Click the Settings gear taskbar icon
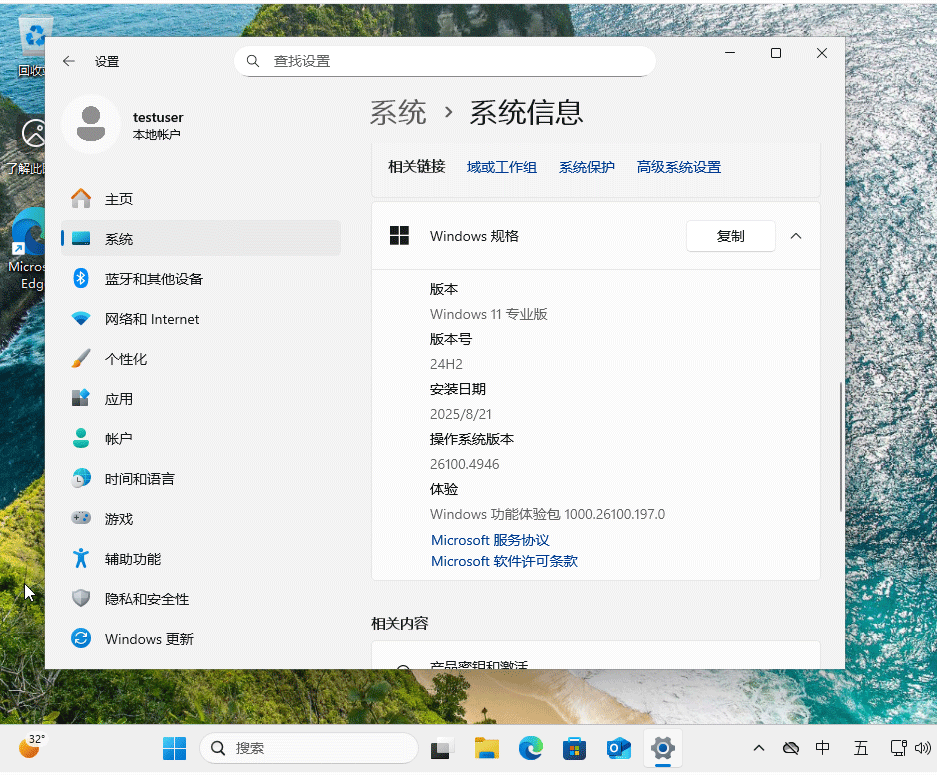 663,749
